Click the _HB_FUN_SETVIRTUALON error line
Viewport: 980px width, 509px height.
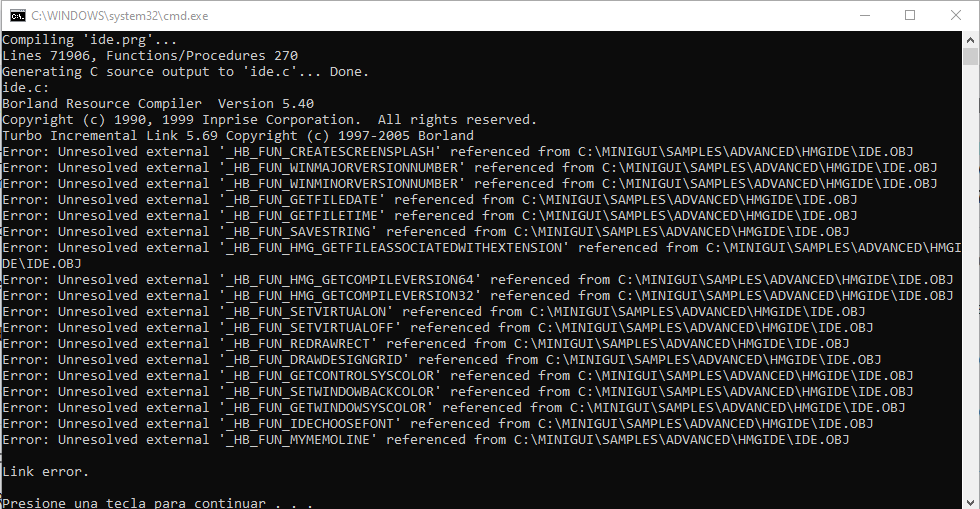point(434,311)
